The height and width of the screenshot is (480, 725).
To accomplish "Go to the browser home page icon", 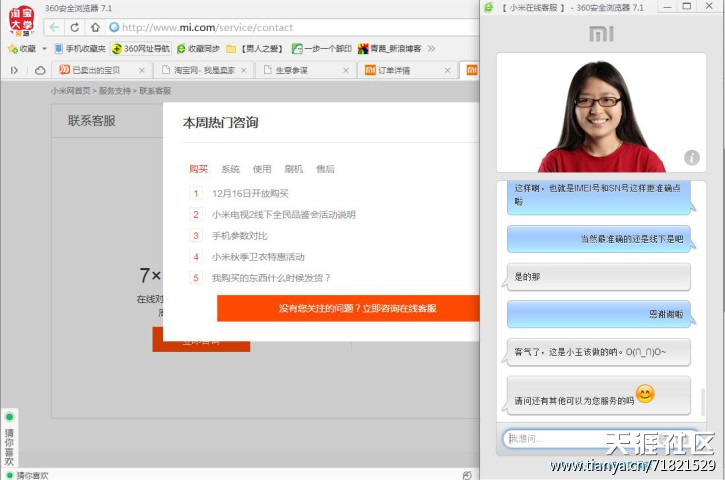I will [x=95, y=27].
